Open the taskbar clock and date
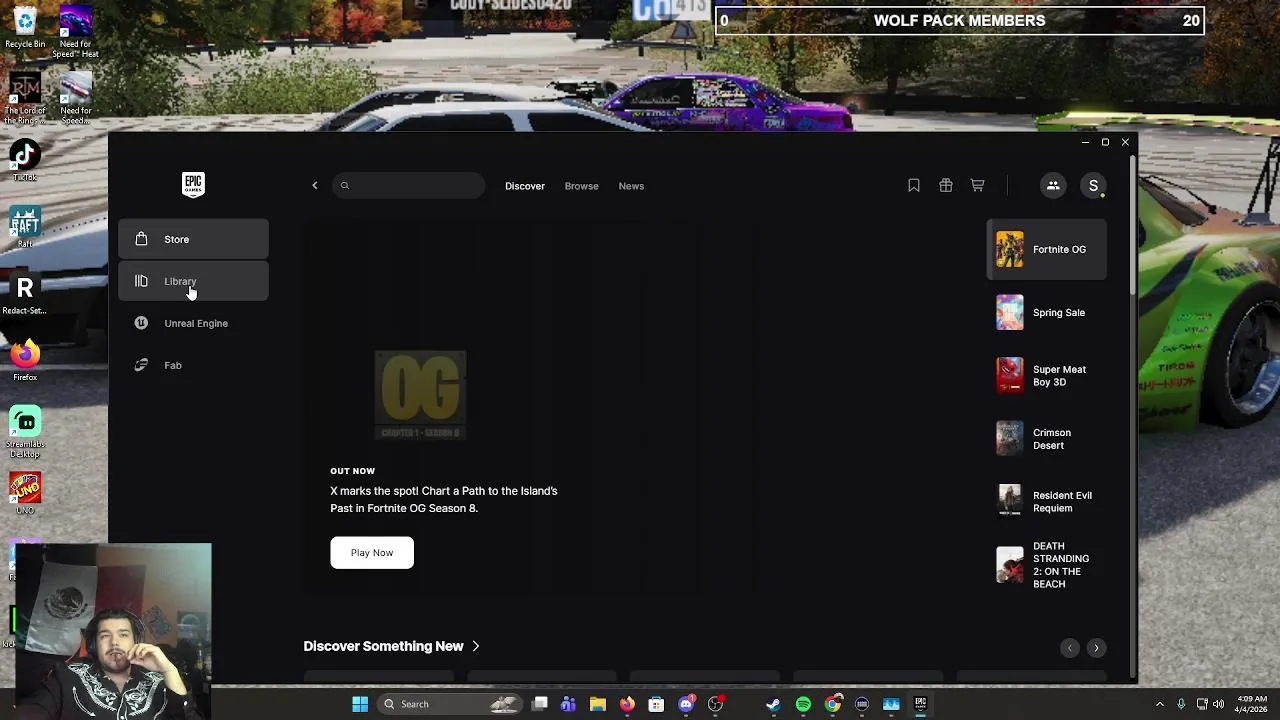Image resolution: width=1280 pixels, height=720 pixels. tap(1252, 704)
